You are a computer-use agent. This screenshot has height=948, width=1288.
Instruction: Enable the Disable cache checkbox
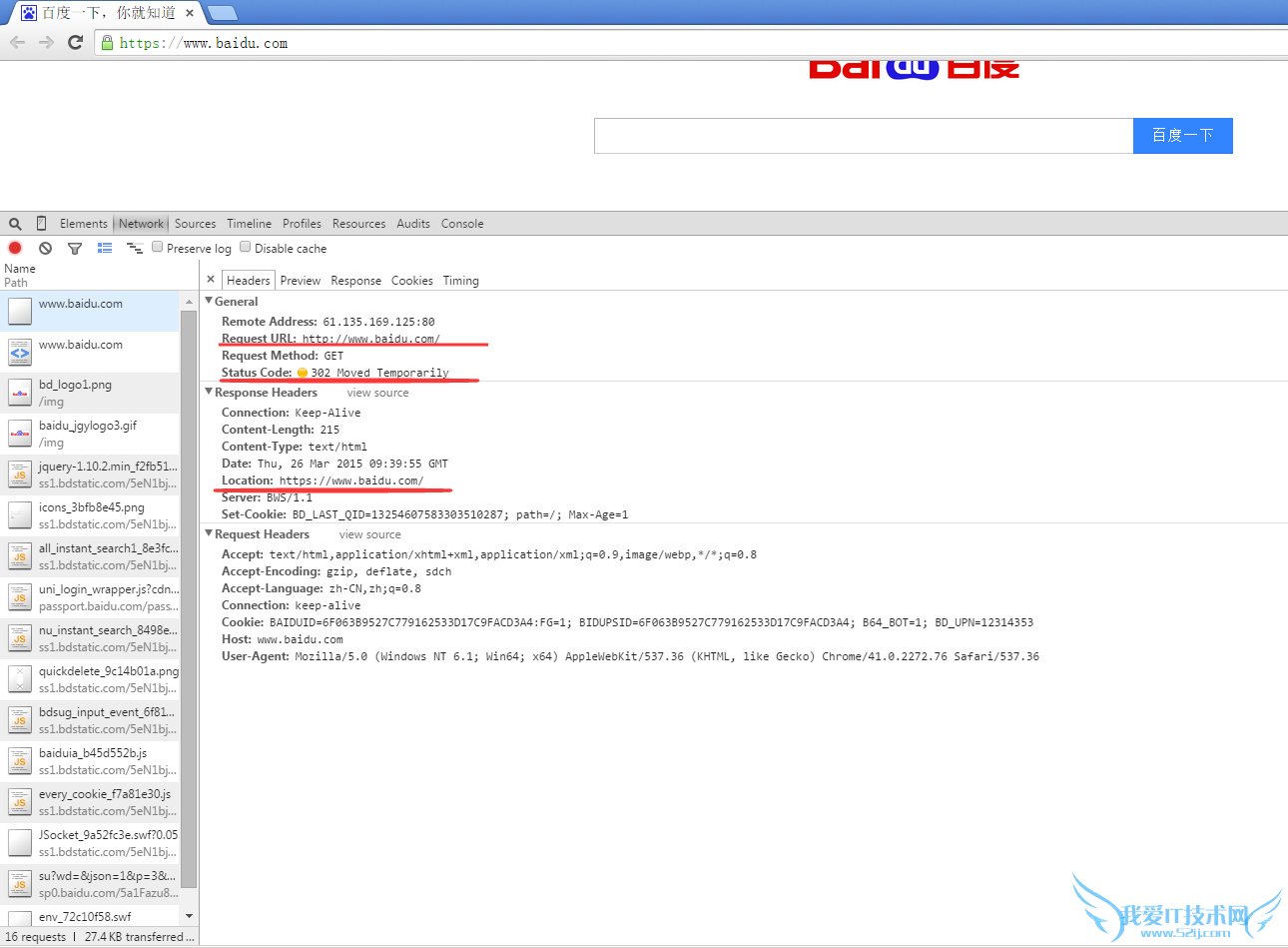[245, 247]
